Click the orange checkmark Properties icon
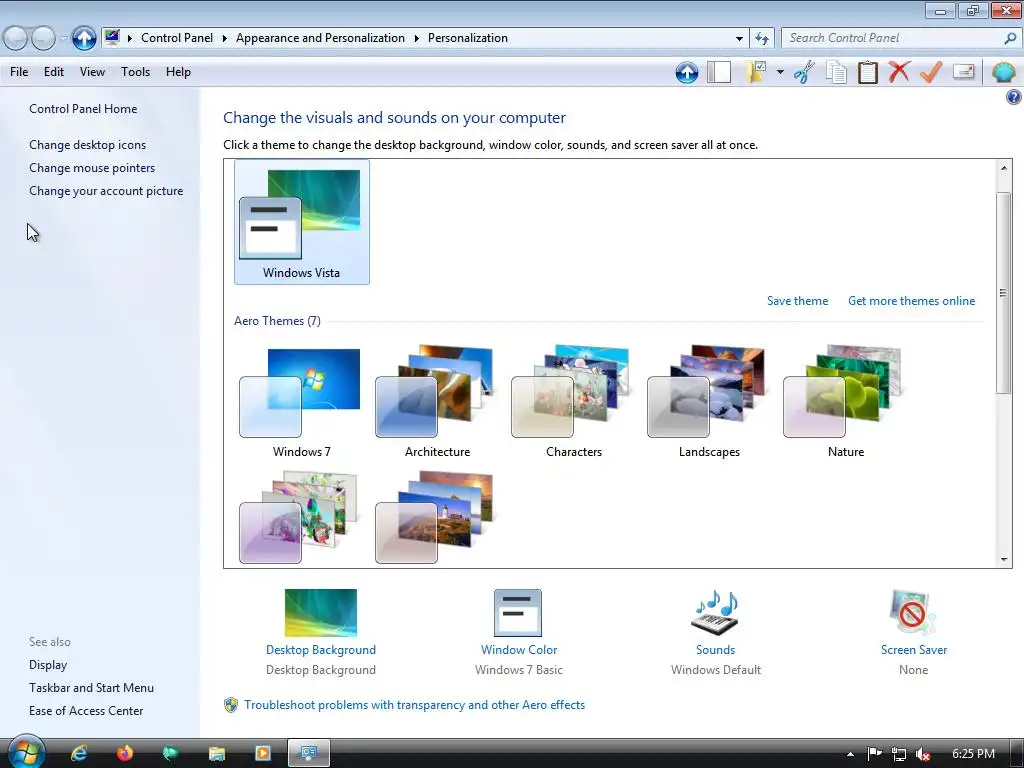 coord(931,72)
